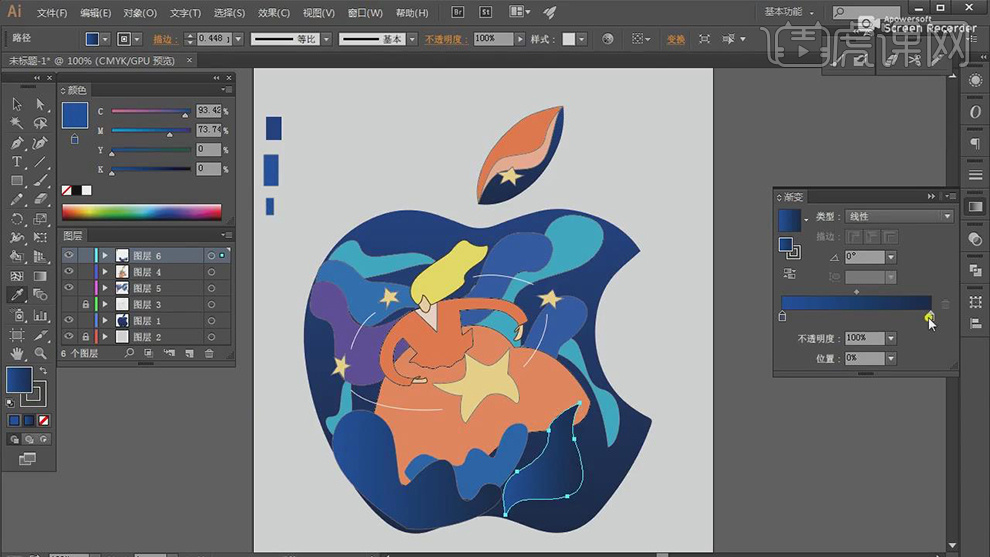Screen dimensions: 990x557
Task: Click 描边 link in control bar
Action: pyautogui.click(x=163, y=39)
